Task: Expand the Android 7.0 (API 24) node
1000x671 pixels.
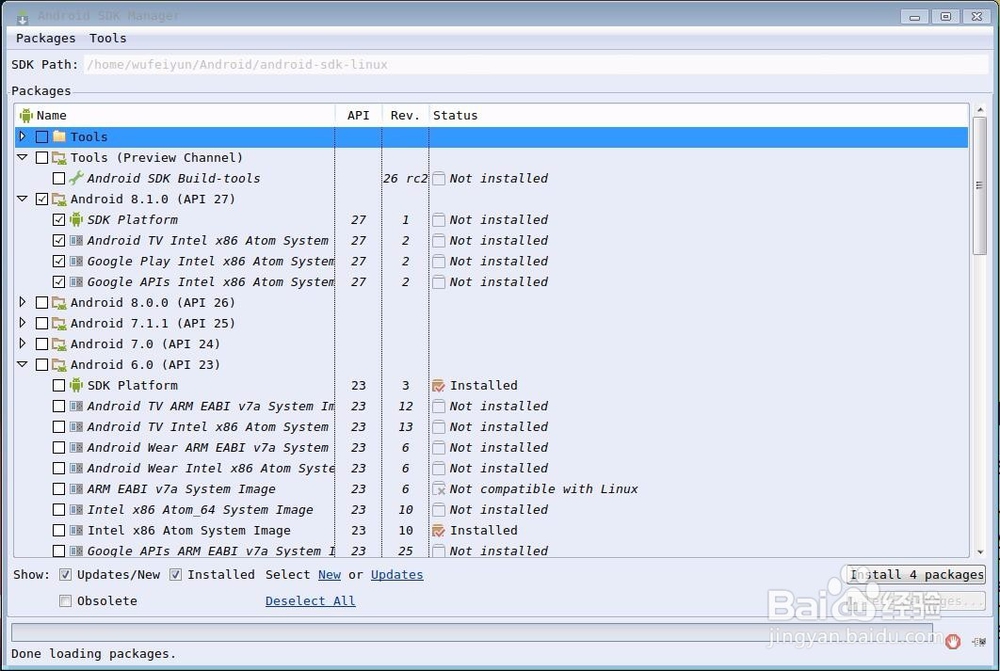Action: point(22,343)
